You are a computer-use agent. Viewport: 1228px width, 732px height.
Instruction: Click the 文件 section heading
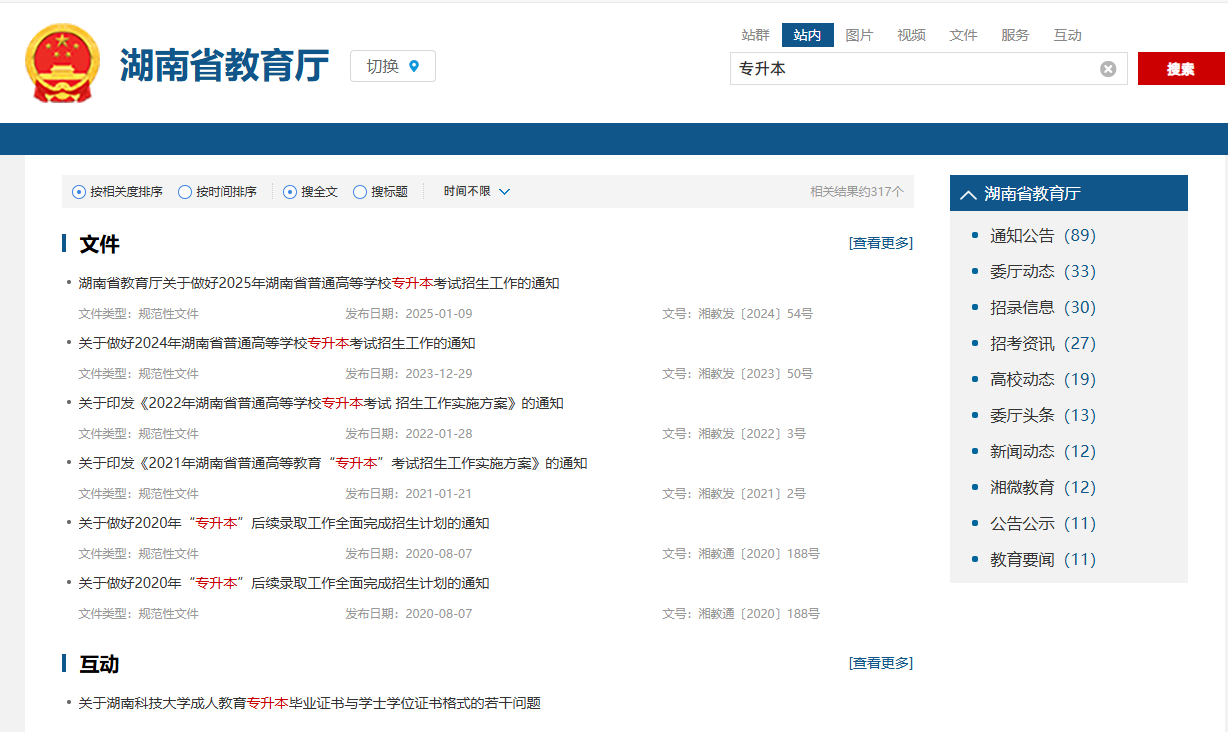click(99, 244)
